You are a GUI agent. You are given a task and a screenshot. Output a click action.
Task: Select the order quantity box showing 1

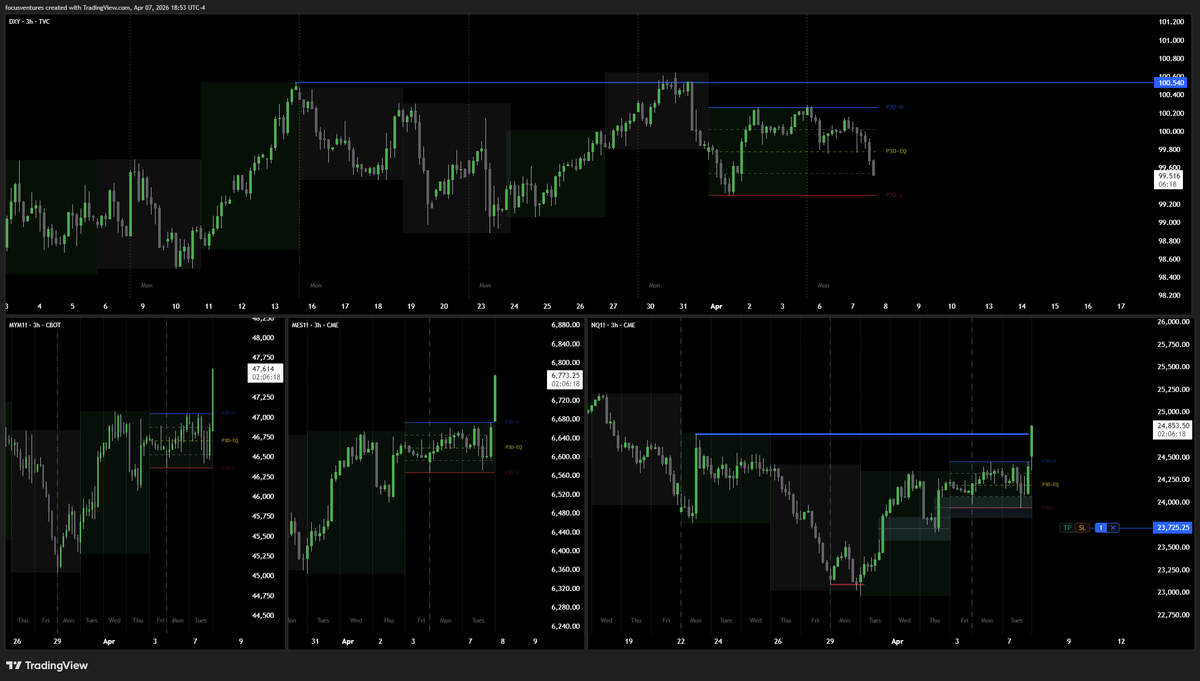pyautogui.click(x=1101, y=527)
